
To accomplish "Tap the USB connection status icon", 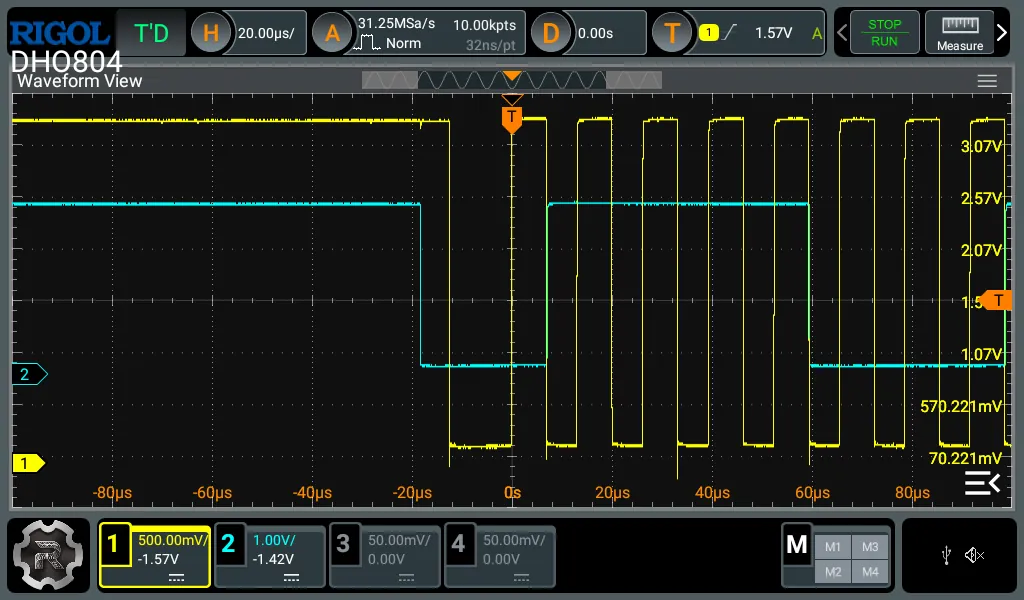I will [x=946, y=556].
